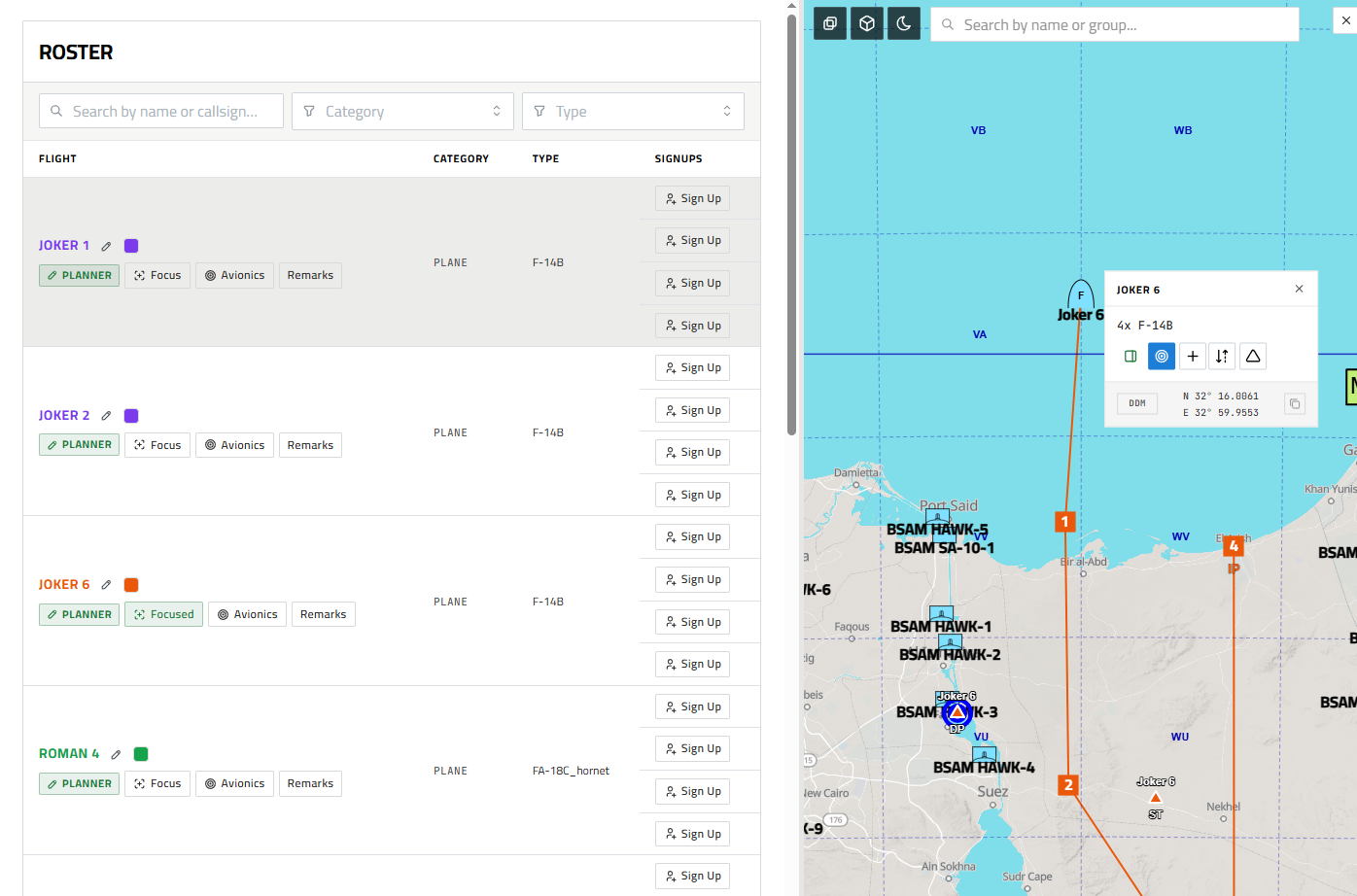The height and width of the screenshot is (896, 1357).
Task: Click the reorder arrows button in Joker 6 popup
Action: point(1222,357)
